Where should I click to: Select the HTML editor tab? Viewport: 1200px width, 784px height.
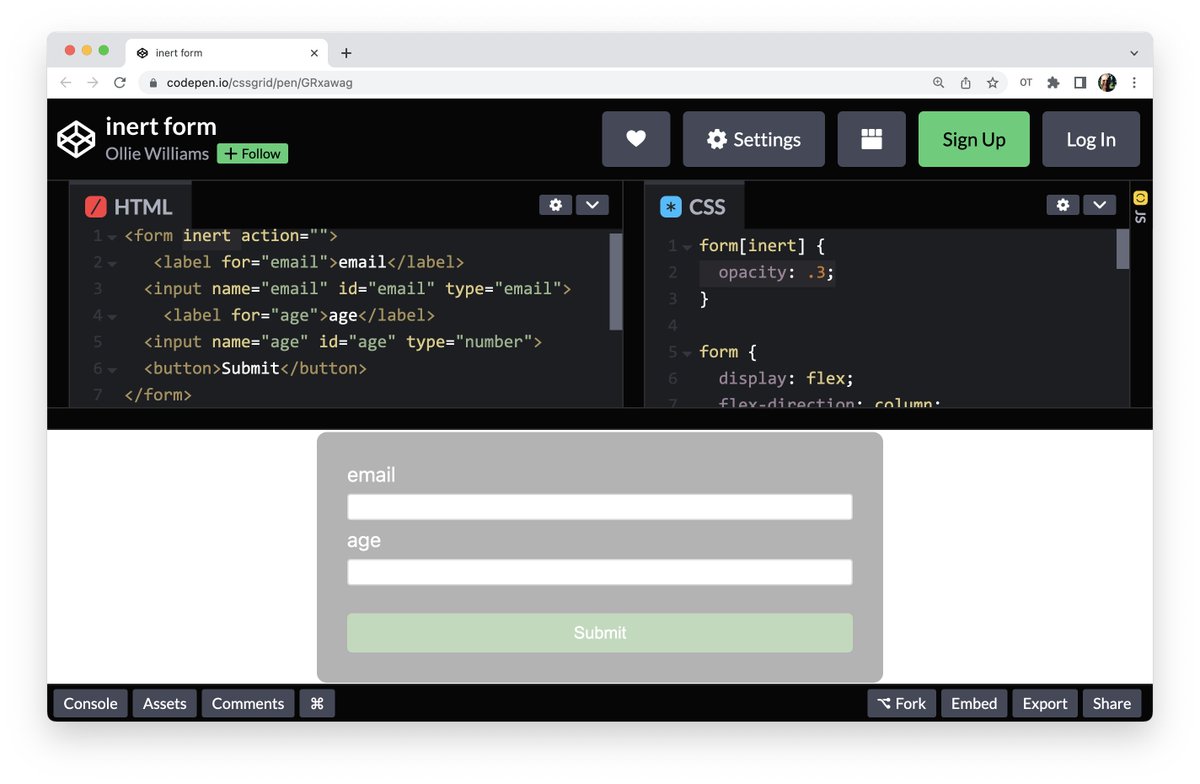130,207
